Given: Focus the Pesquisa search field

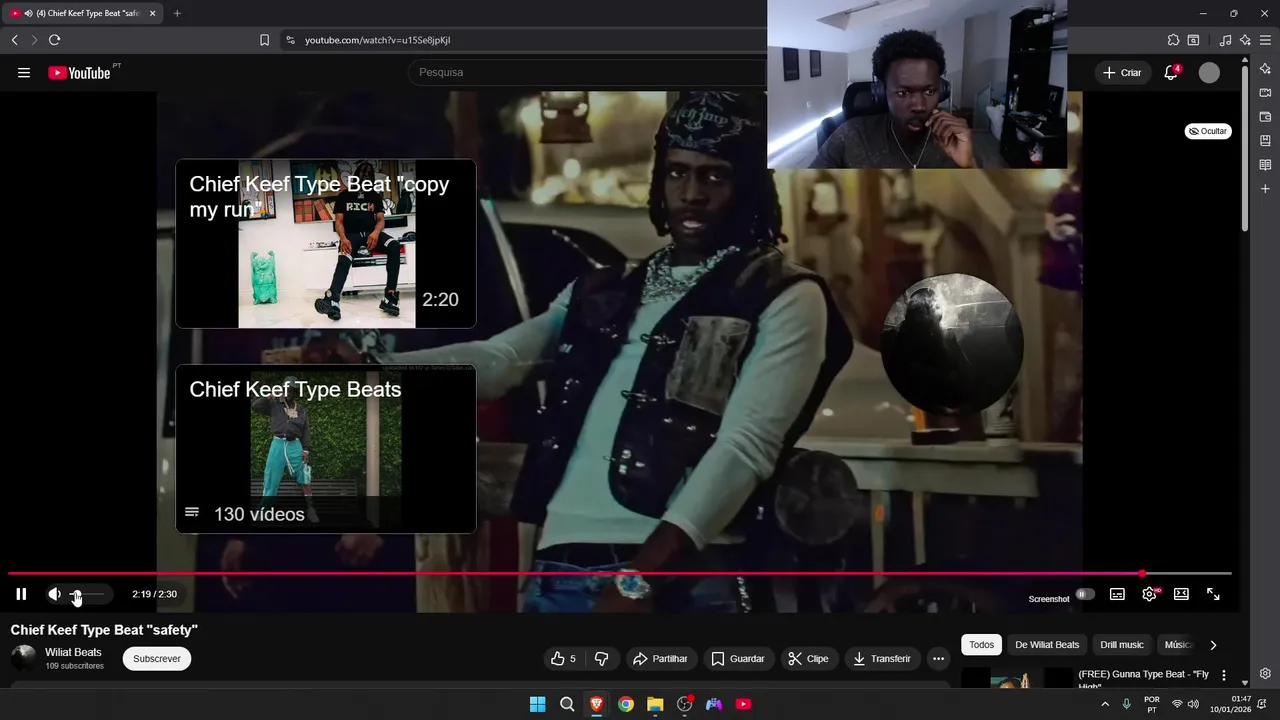Looking at the screenshot, I should [590, 72].
